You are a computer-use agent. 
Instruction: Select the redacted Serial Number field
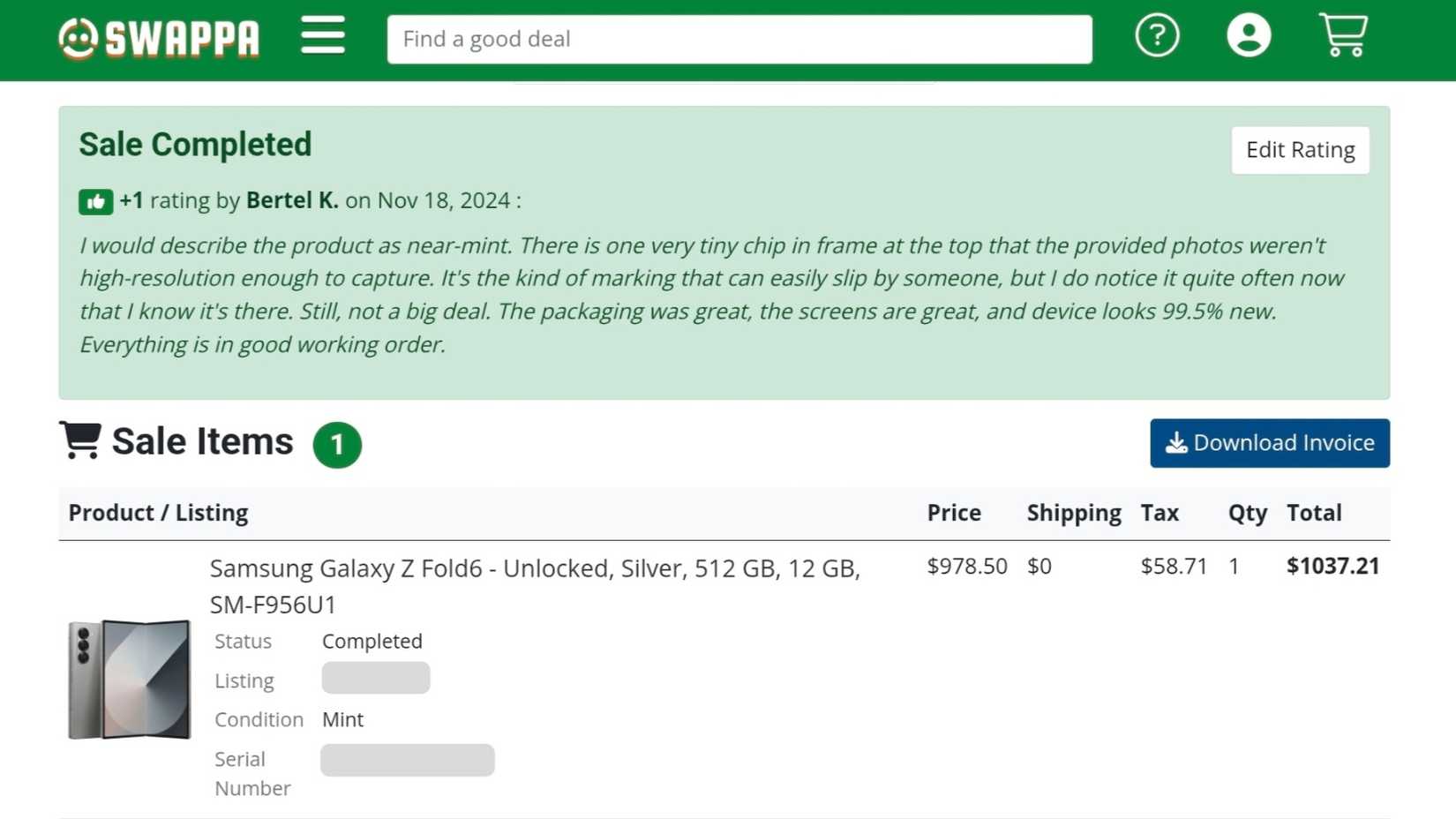coord(408,760)
